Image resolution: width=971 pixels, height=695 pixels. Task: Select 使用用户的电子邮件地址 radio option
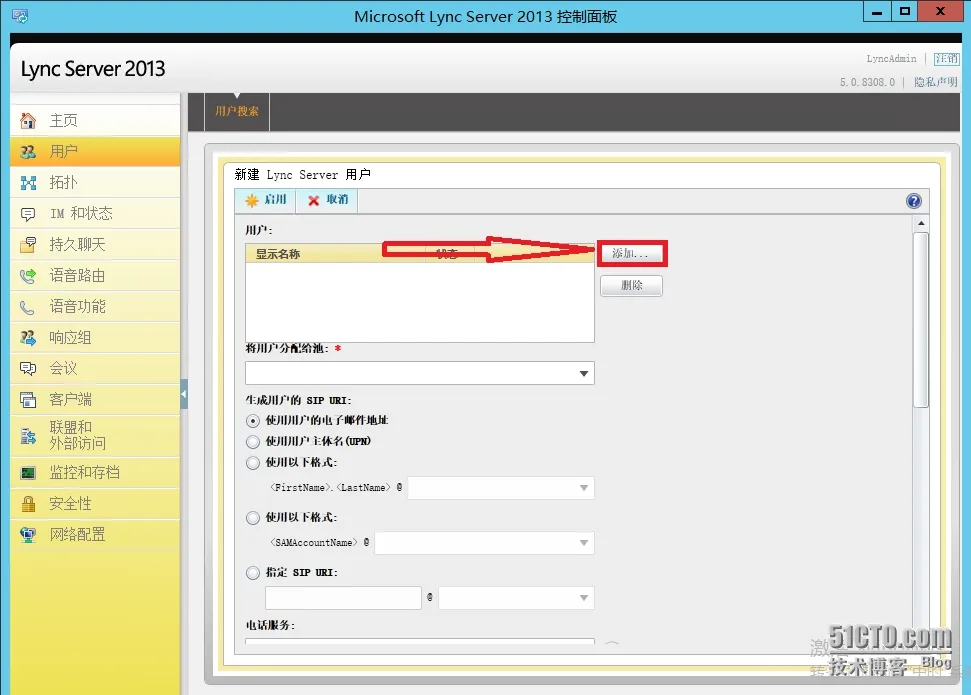pyautogui.click(x=253, y=421)
